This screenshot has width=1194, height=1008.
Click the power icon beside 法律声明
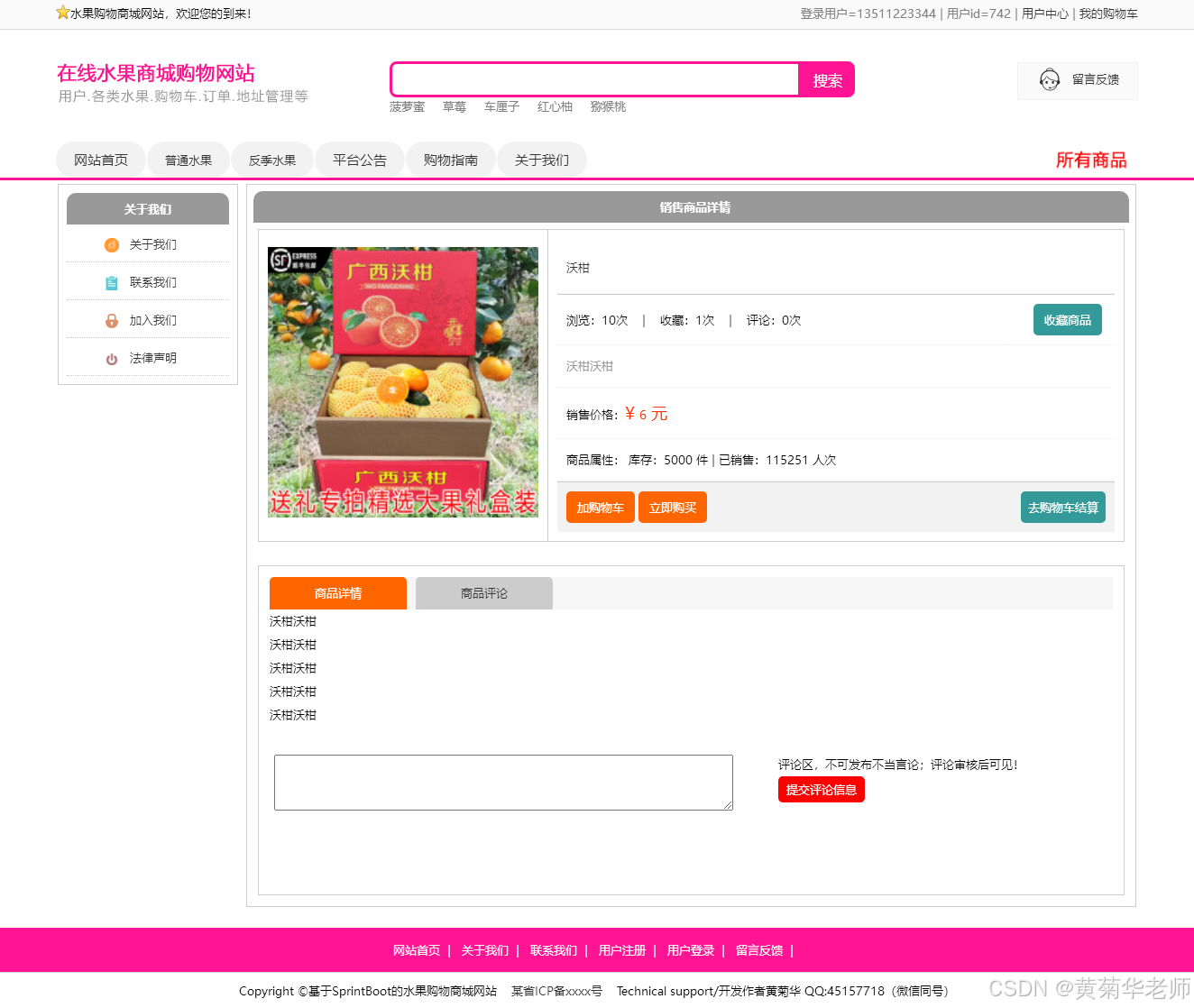coord(112,359)
